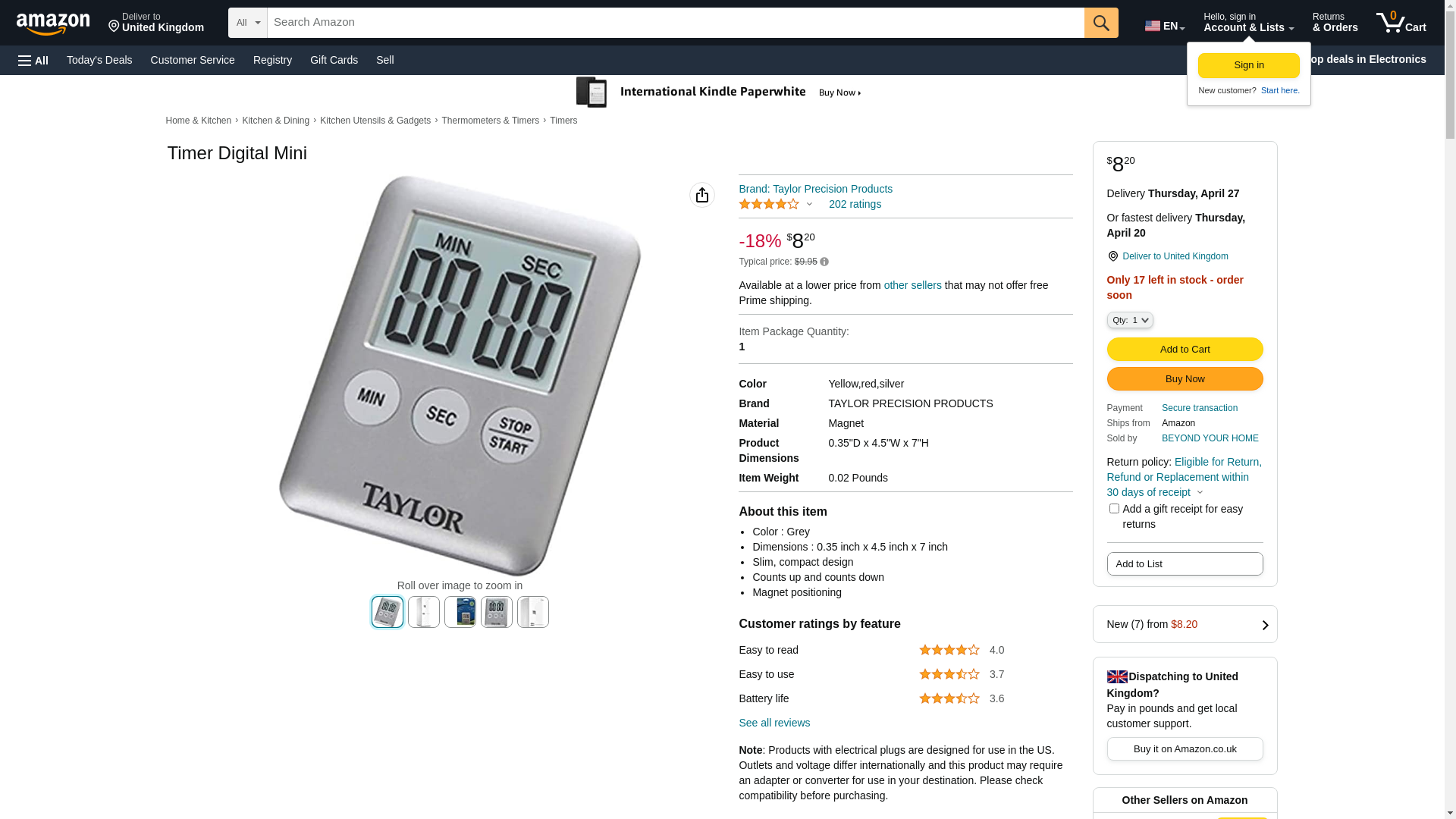Click the Deliver to United Kingdom location icon
1456x819 pixels.
[x=1112, y=256]
